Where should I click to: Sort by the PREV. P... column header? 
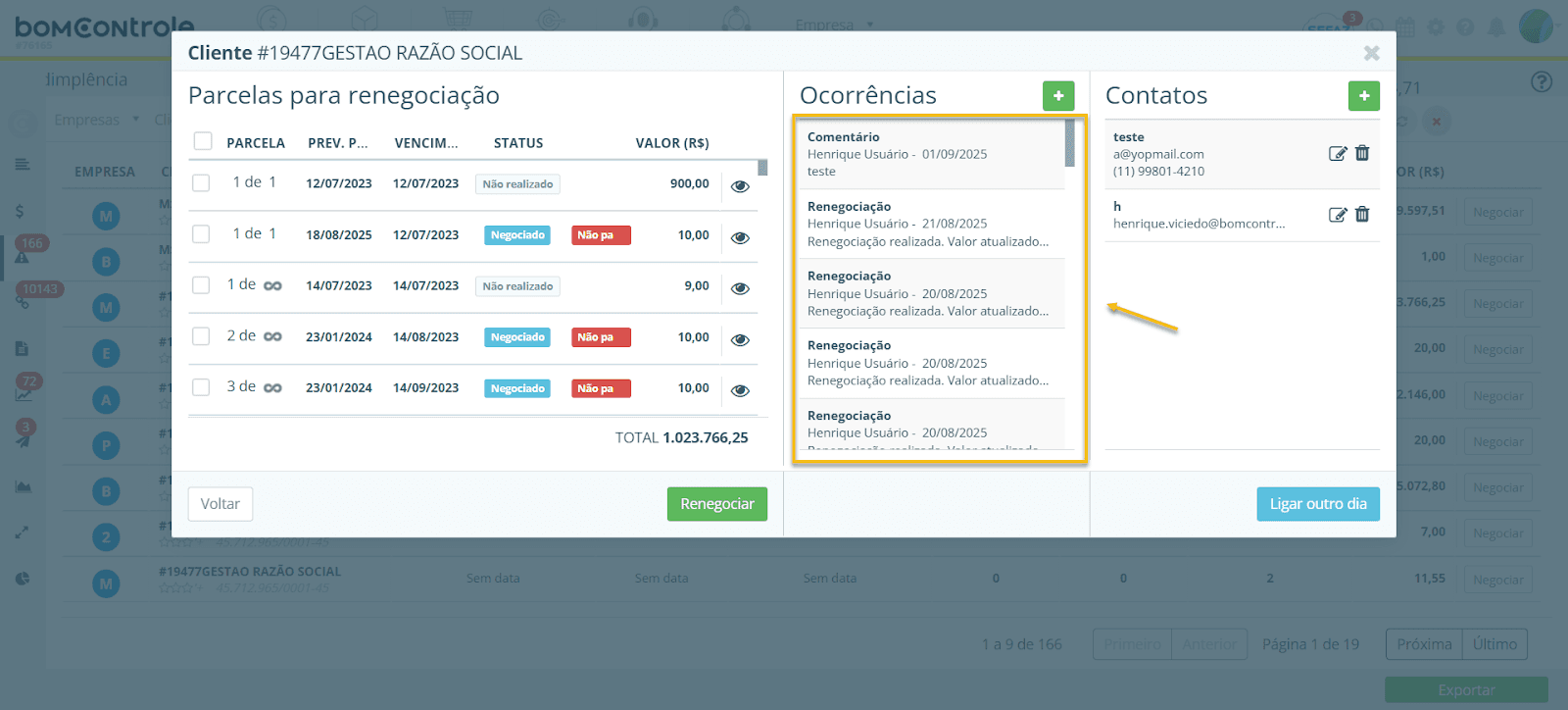(338, 143)
